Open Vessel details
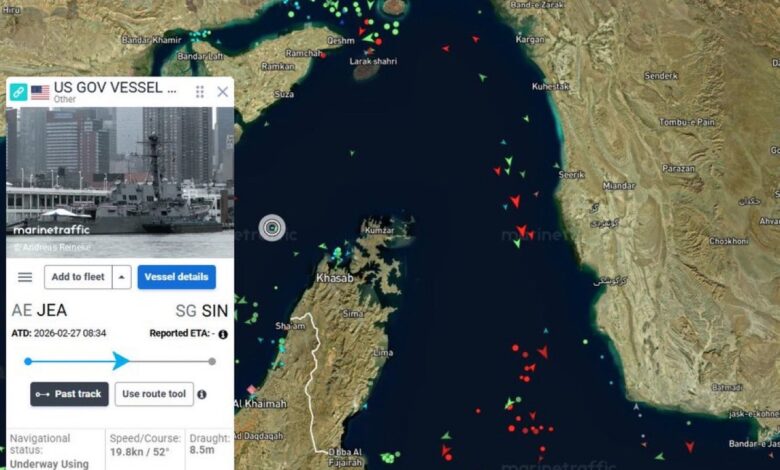Viewport: 780px width, 470px height. [x=176, y=277]
